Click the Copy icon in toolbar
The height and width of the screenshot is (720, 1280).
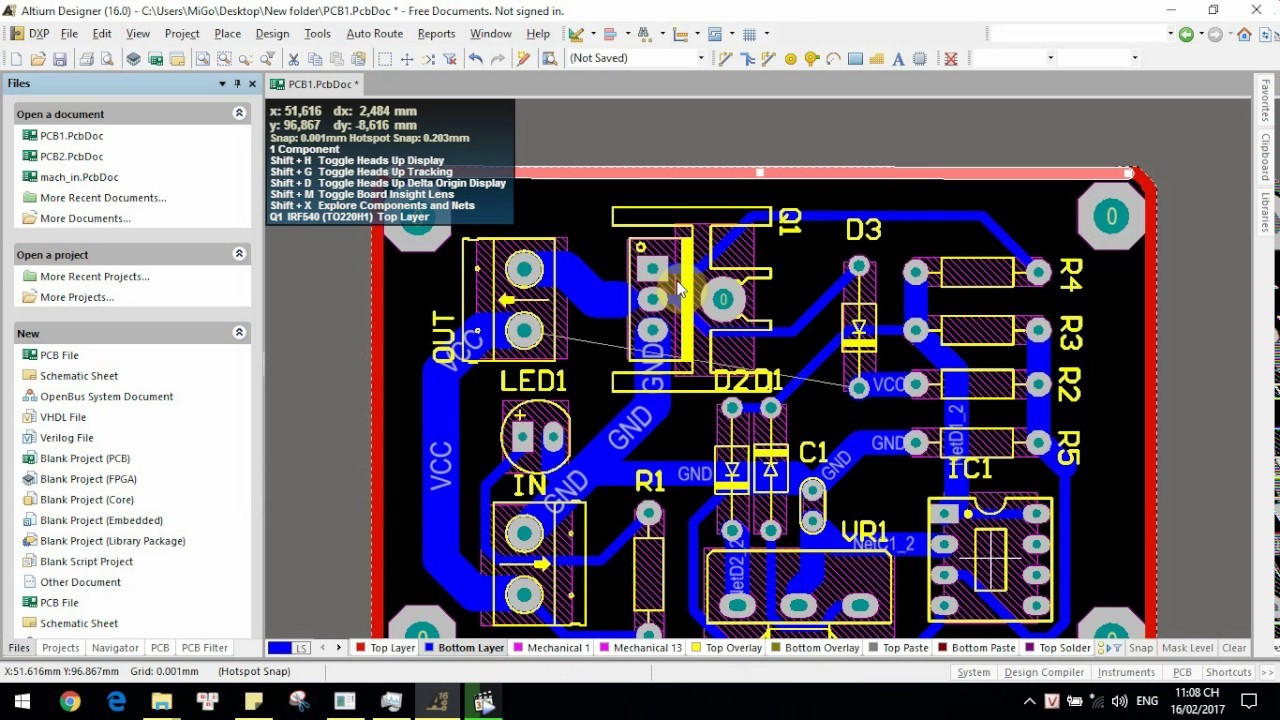click(x=315, y=59)
